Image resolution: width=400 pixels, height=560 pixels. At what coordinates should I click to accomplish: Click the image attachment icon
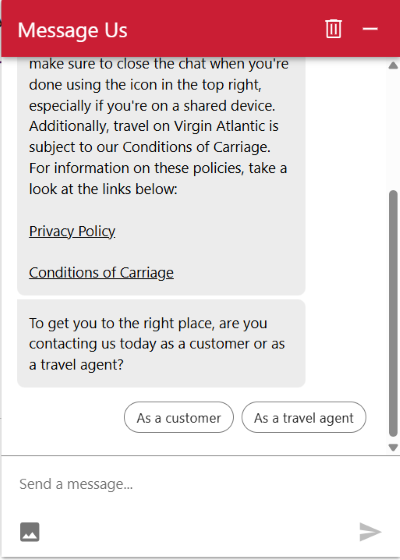point(30,532)
